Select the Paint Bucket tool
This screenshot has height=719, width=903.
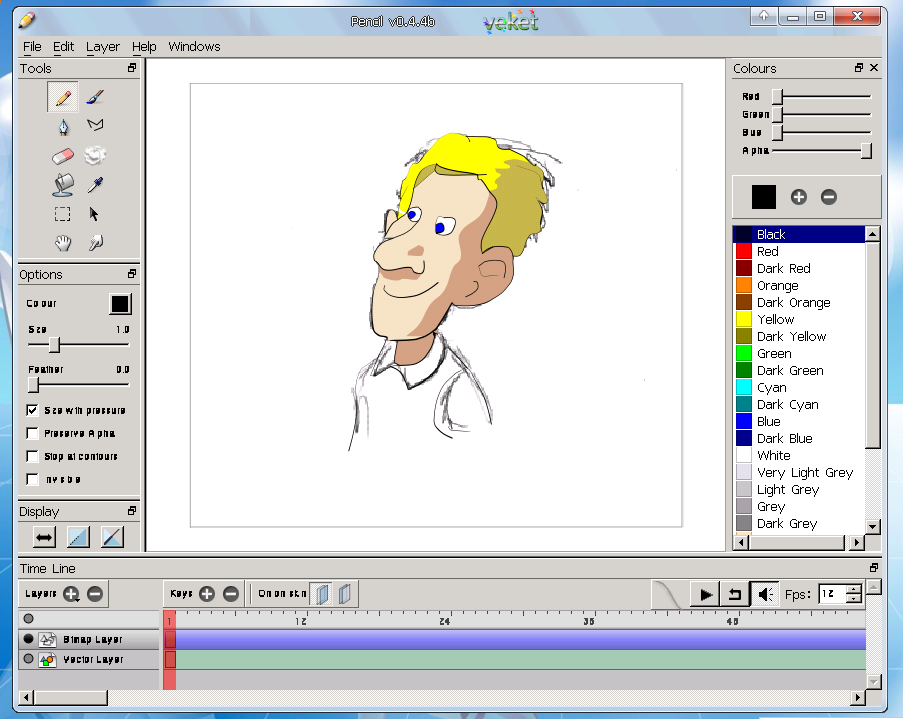[63, 185]
